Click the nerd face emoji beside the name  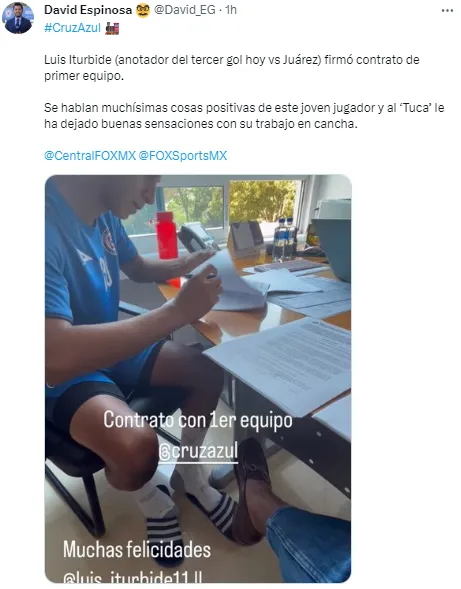coord(143,11)
